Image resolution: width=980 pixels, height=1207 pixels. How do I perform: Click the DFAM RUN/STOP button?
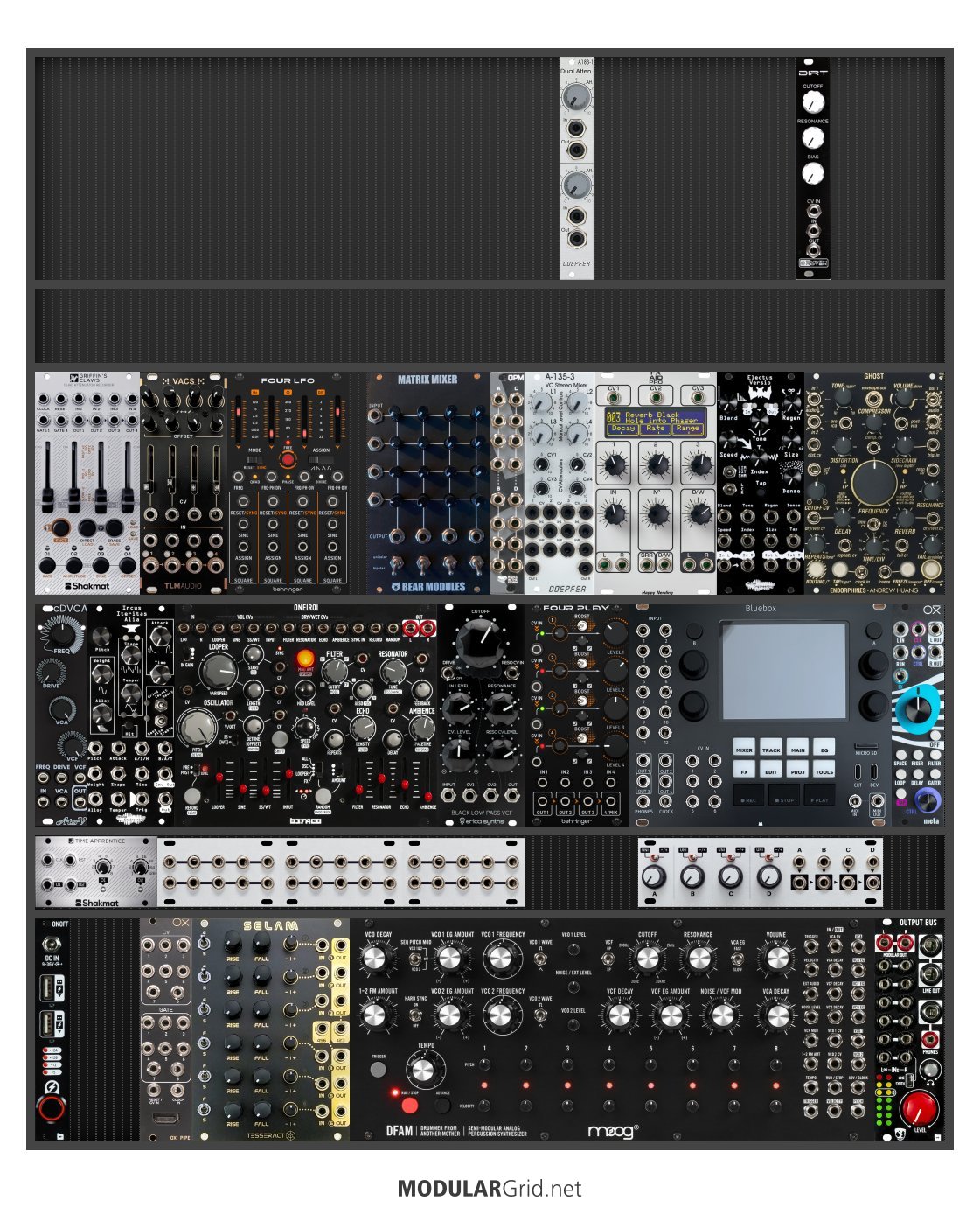pyautogui.click(x=409, y=1105)
